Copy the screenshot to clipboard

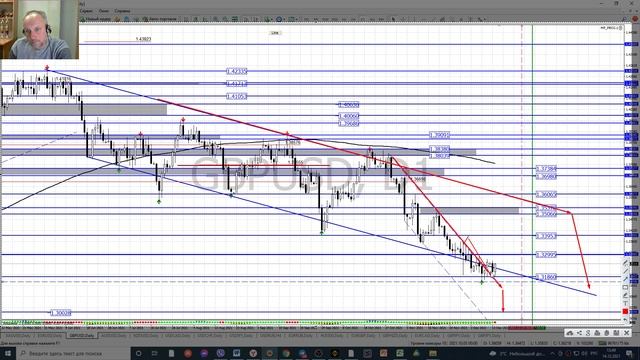pyautogui.click(x=607, y=333)
